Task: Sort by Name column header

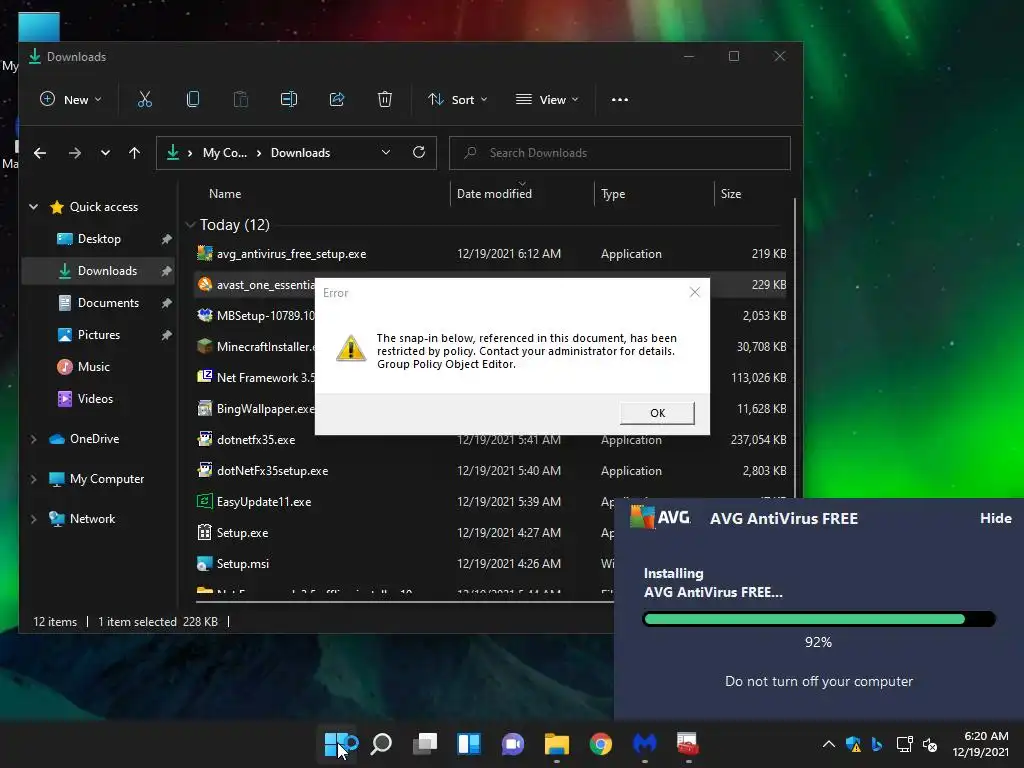Action: 225,194
